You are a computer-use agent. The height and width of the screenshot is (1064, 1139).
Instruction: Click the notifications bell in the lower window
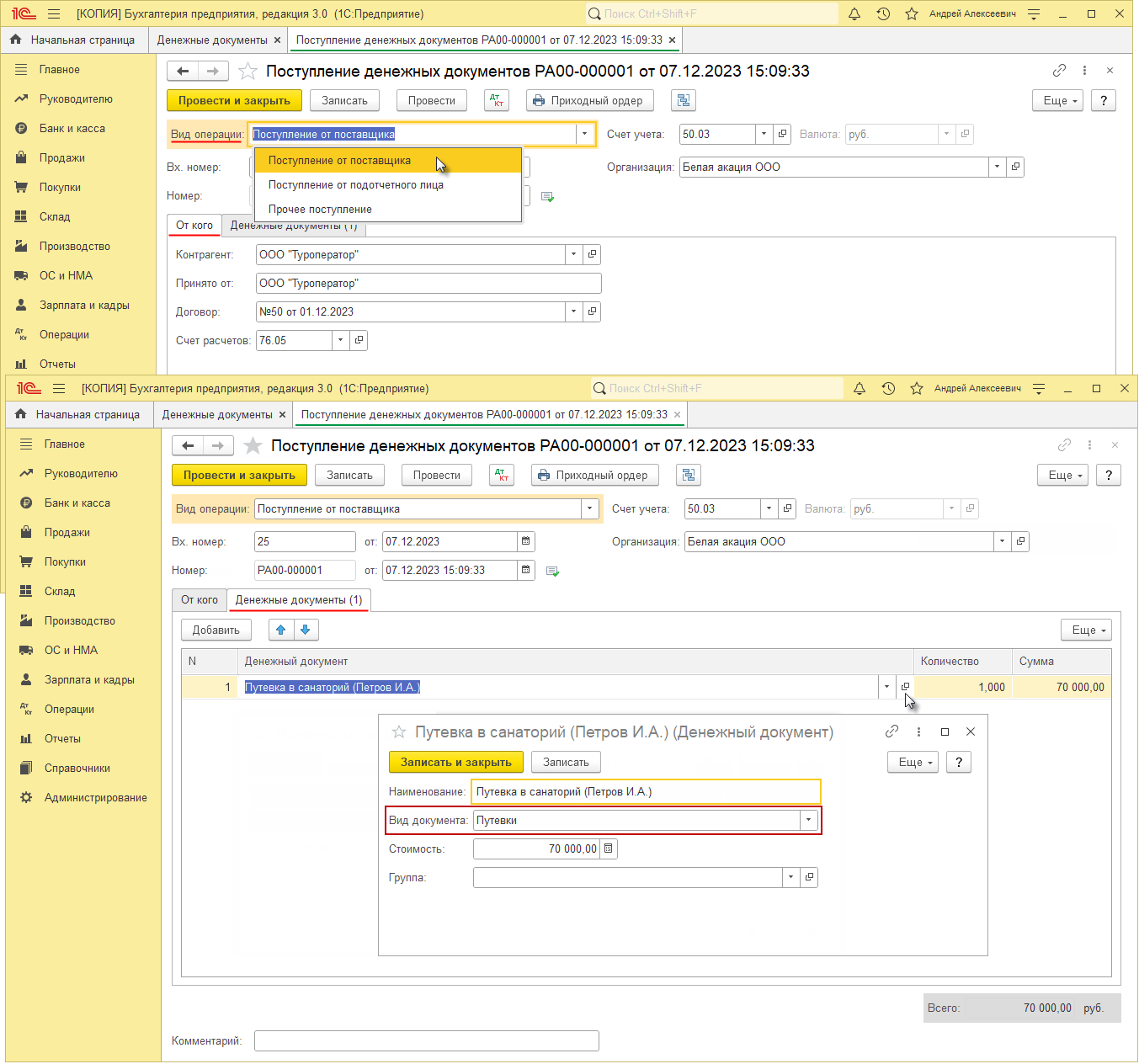[860, 388]
